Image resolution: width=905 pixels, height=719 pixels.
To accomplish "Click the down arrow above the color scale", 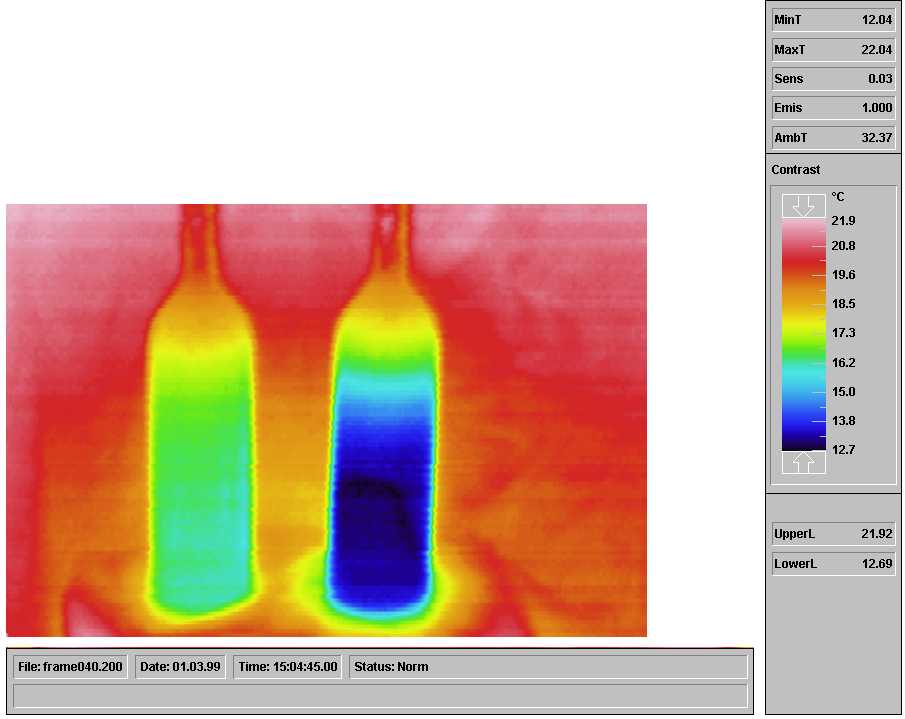I will (803, 206).
